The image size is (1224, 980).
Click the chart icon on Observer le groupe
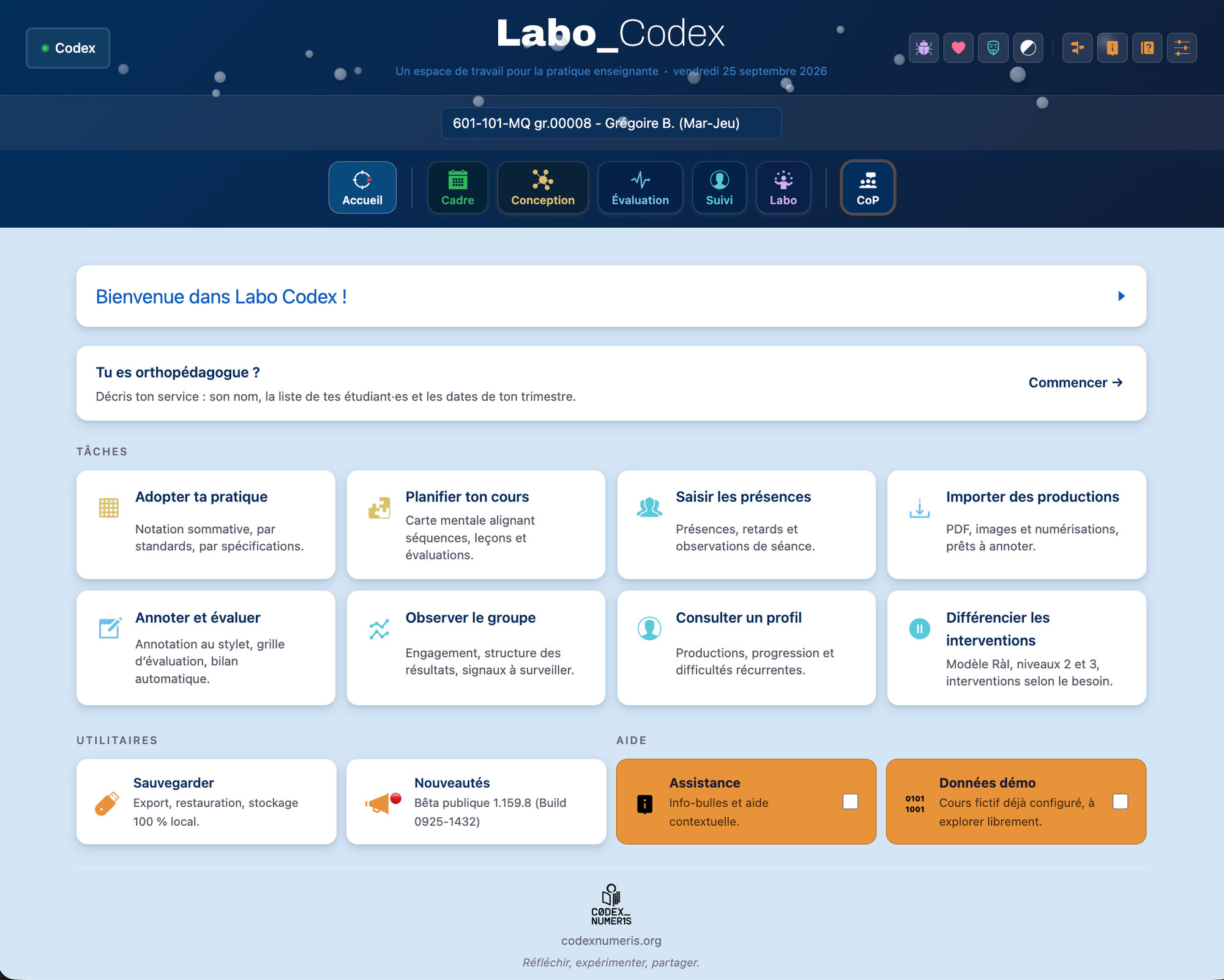pos(379,629)
